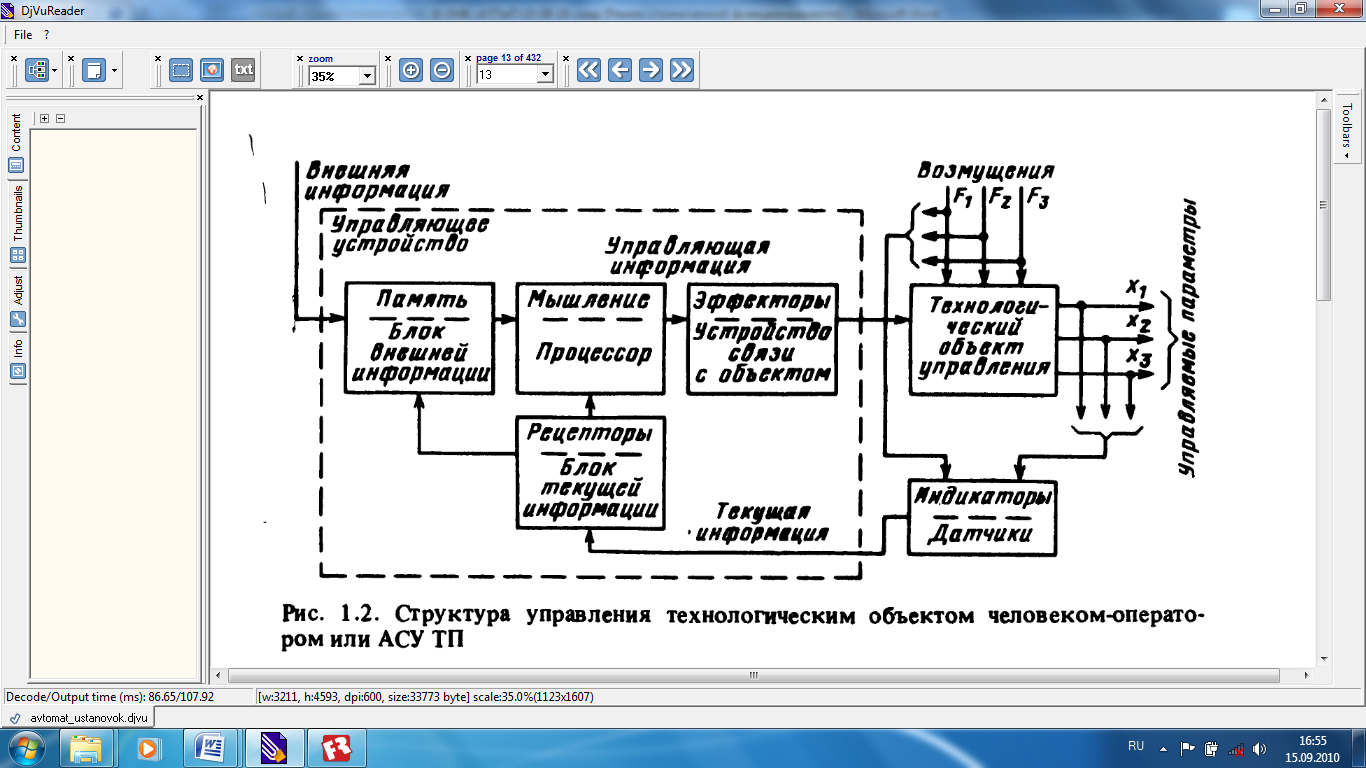The image size is (1366, 768).
Task: Select the rectangular selection tool
Action: pyautogui.click(x=181, y=70)
